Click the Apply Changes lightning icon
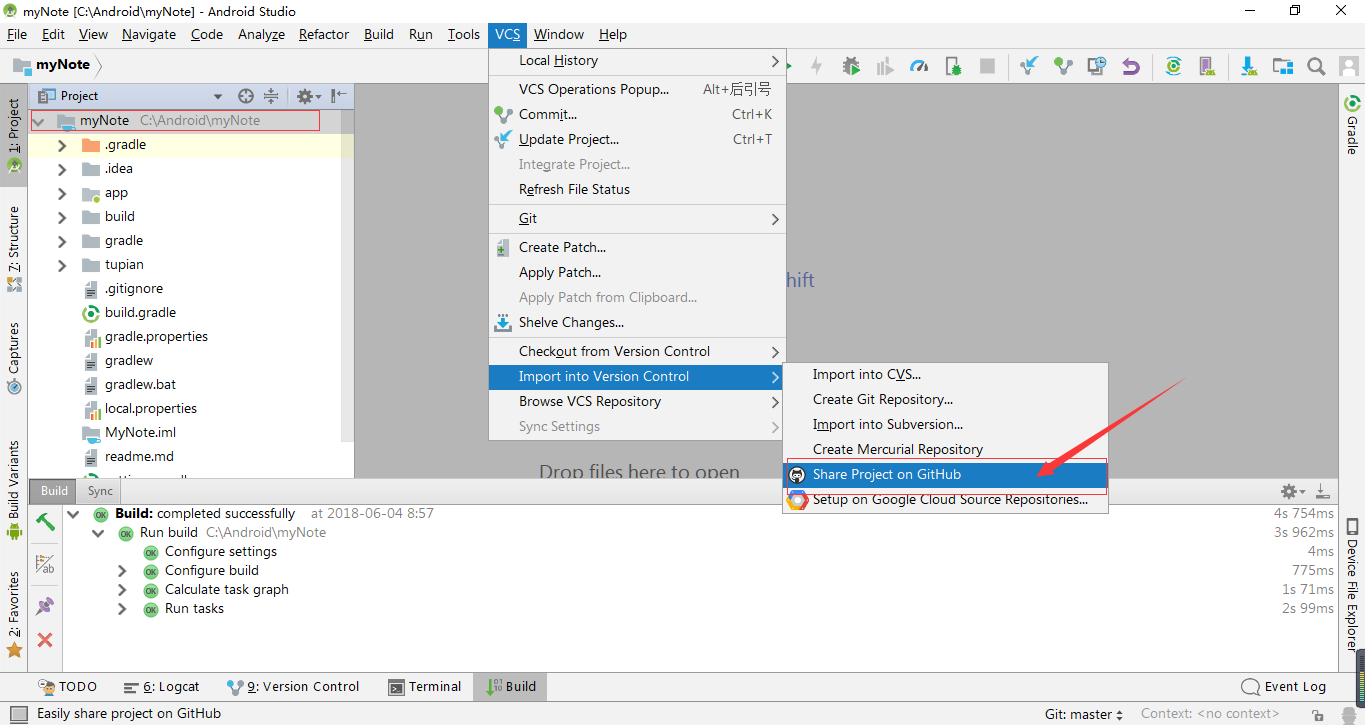Screen dimensions: 1365x725 tap(817, 66)
